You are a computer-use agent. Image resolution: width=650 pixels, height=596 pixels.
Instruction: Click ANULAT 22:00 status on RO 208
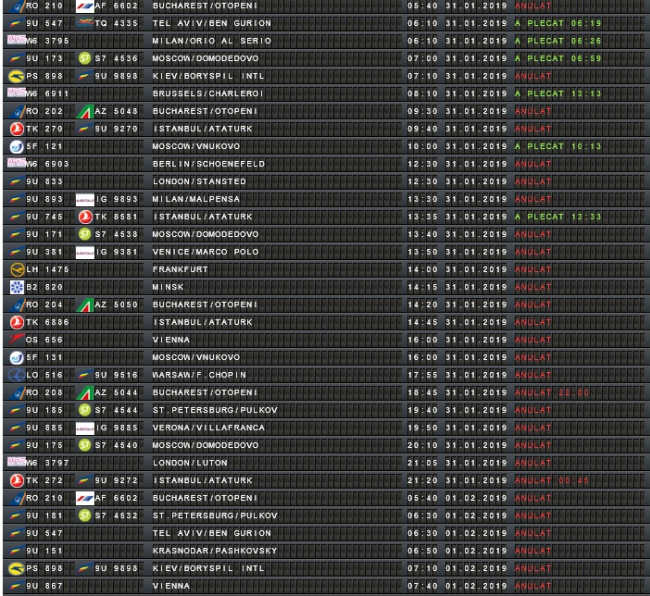coord(552,392)
